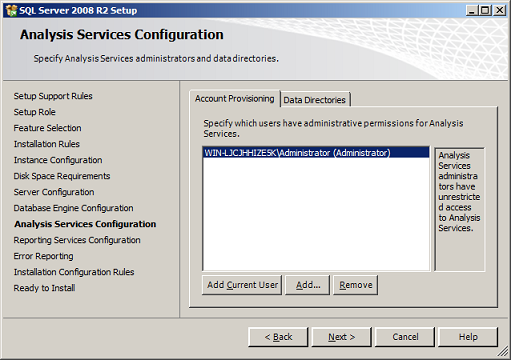Click the SQL Server Setup title bar icon
This screenshot has height=360, width=511.
pyautogui.click(x=11, y=10)
